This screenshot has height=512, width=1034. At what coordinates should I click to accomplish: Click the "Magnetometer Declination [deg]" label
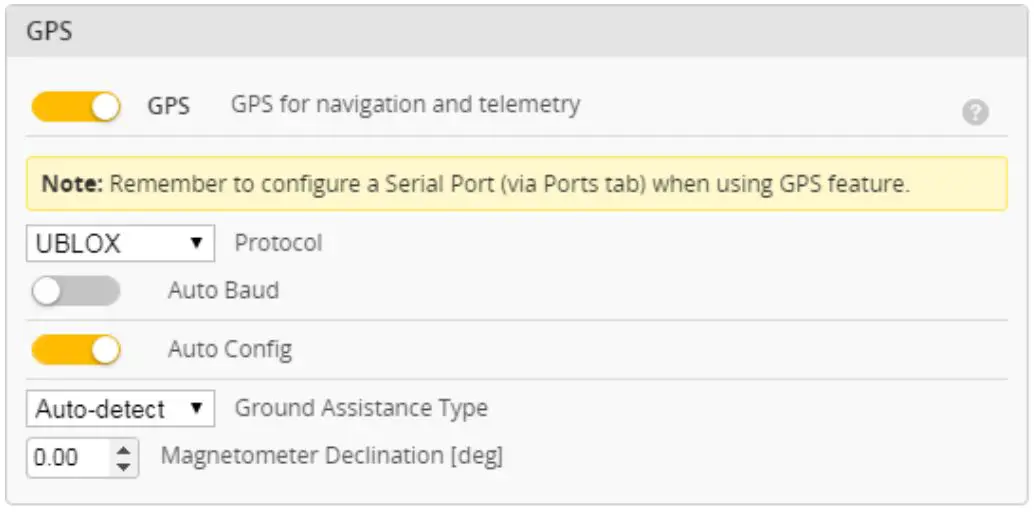332,456
